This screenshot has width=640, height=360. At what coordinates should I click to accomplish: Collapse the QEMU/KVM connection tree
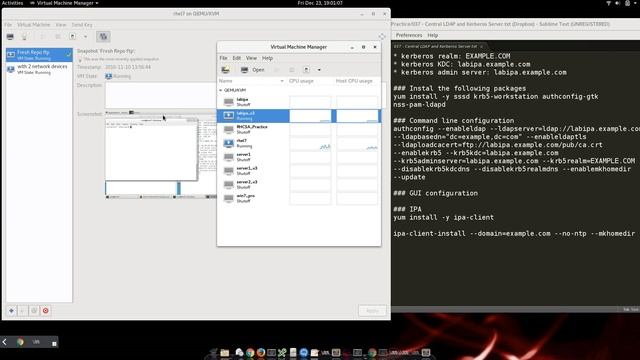[220, 90]
